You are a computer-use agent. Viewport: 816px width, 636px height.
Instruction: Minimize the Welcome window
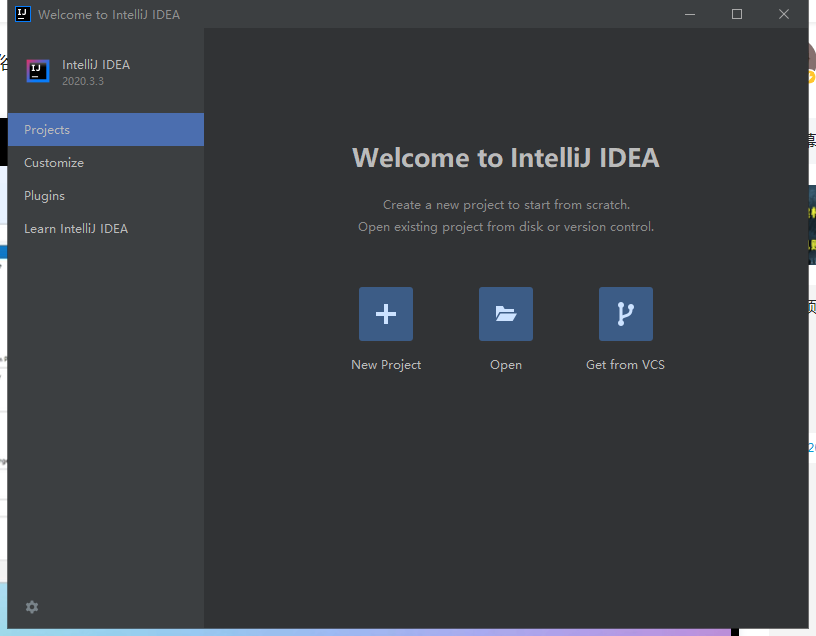690,14
